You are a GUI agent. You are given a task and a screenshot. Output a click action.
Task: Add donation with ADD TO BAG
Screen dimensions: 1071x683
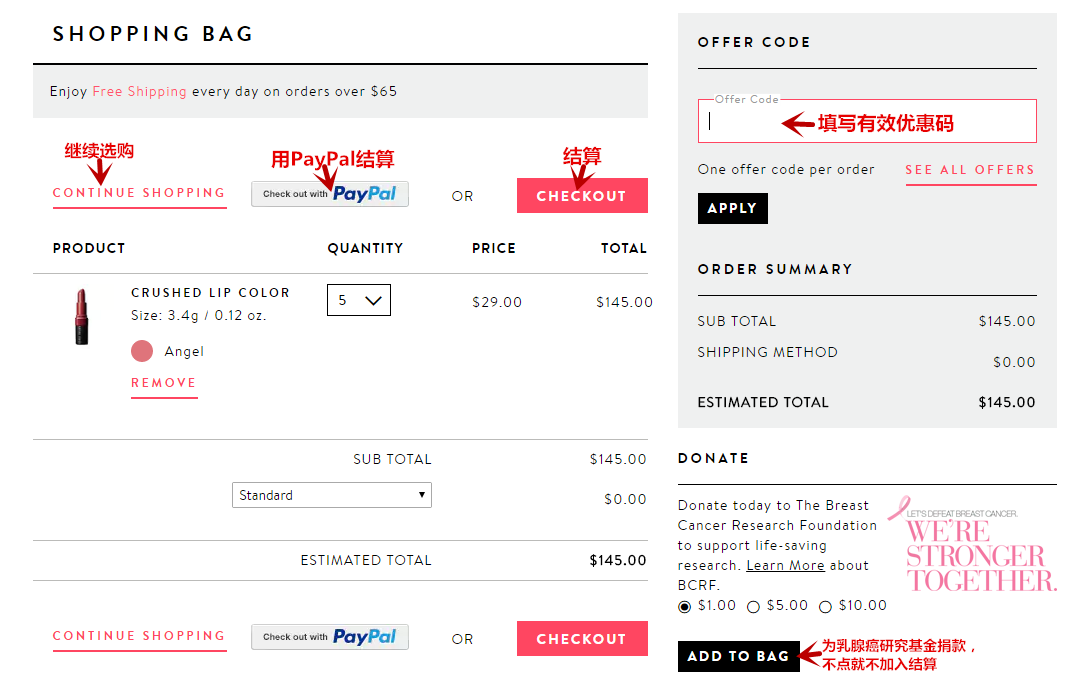(x=738, y=656)
